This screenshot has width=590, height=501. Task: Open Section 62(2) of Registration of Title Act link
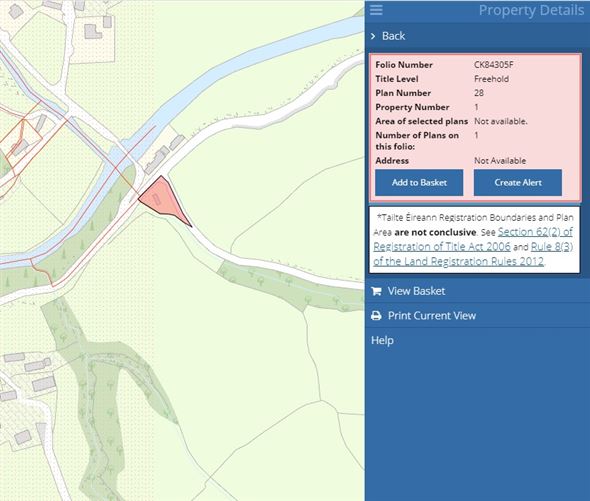pyautogui.click(x=473, y=239)
